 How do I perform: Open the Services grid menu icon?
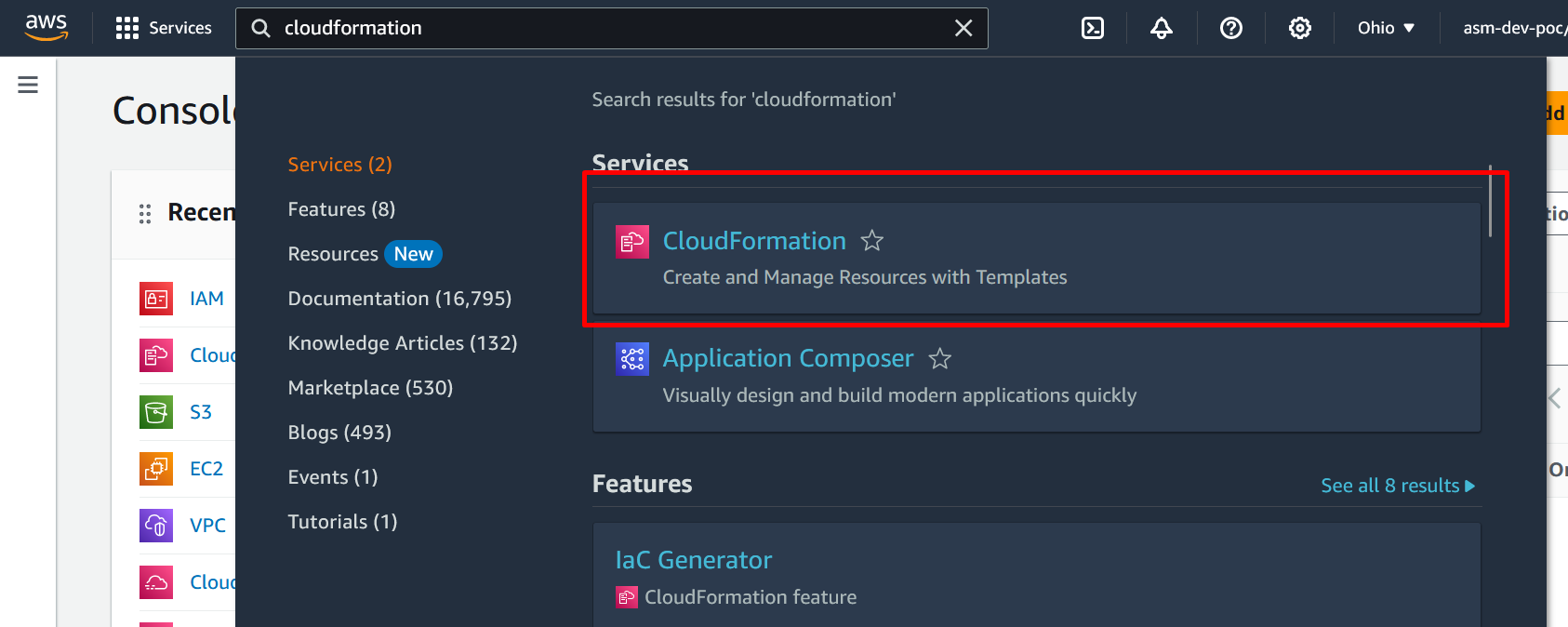click(127, 28)
